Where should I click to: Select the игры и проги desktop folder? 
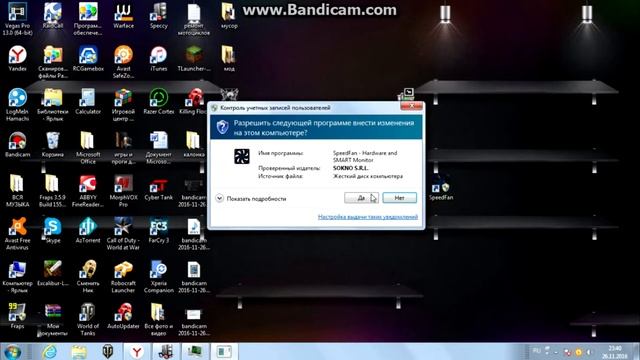click(x=123, y=147)
